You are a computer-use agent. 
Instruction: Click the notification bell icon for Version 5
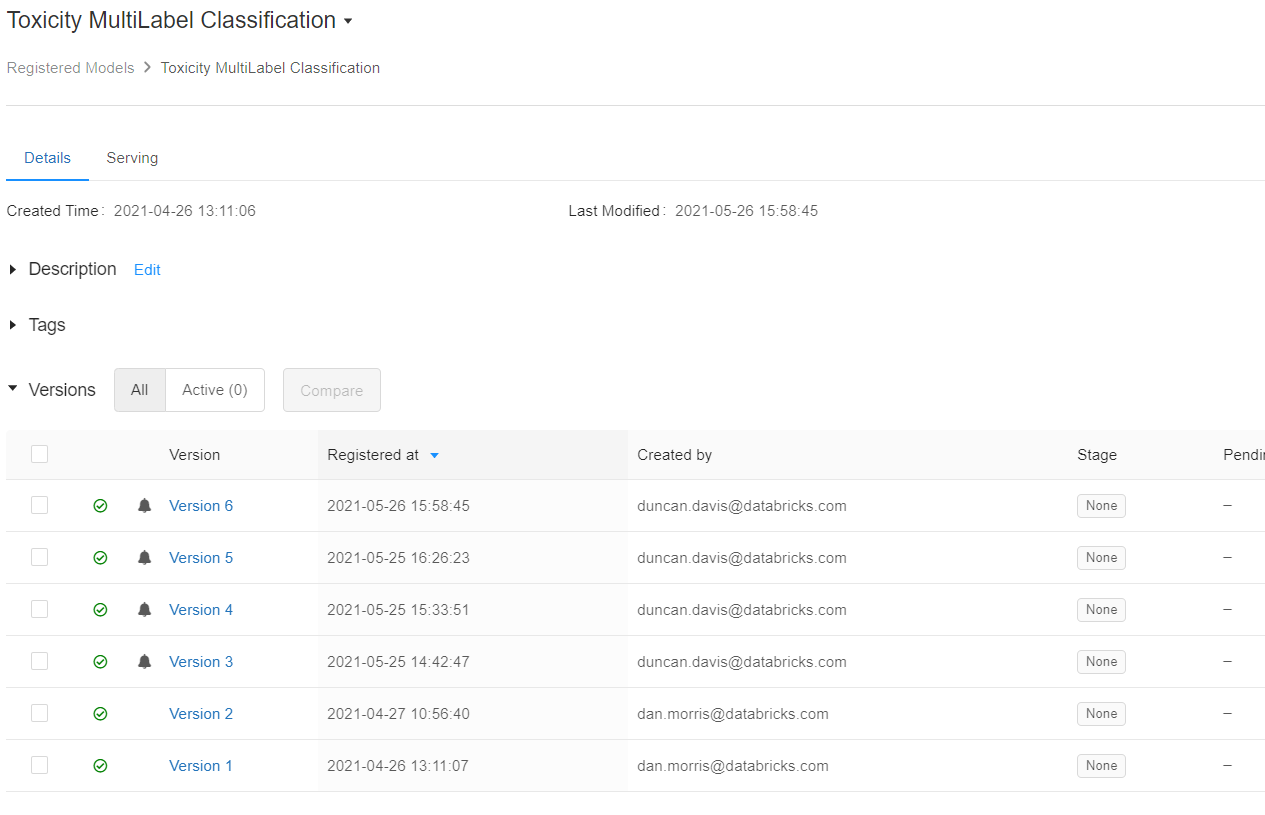144,557
